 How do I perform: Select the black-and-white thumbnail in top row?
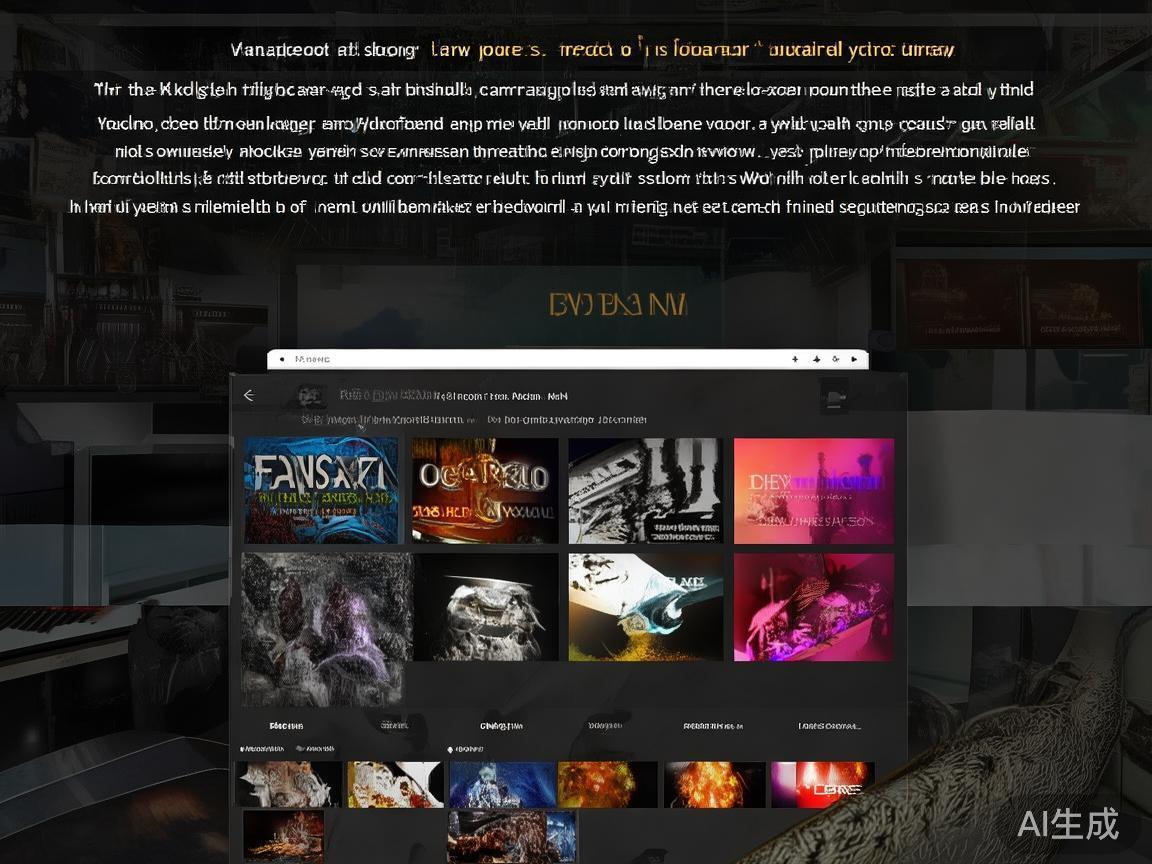click(645, 490)
